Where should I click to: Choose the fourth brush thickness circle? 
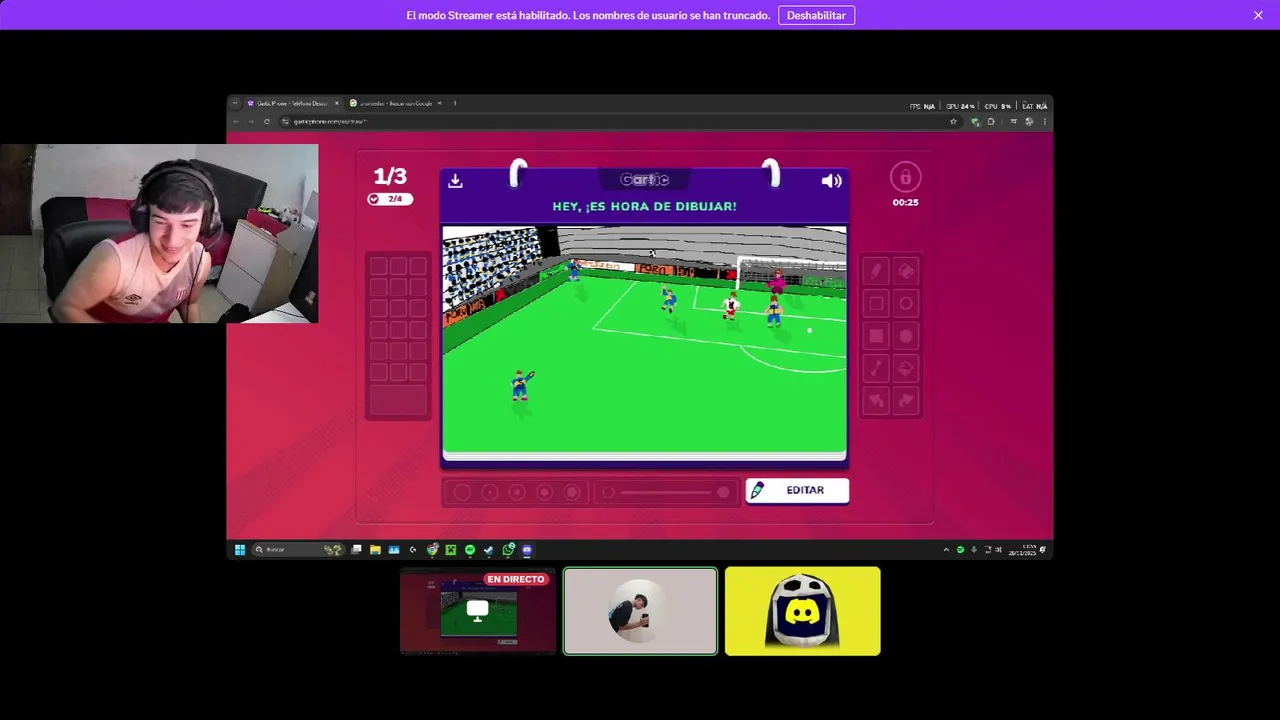click(x=545, y=492)
